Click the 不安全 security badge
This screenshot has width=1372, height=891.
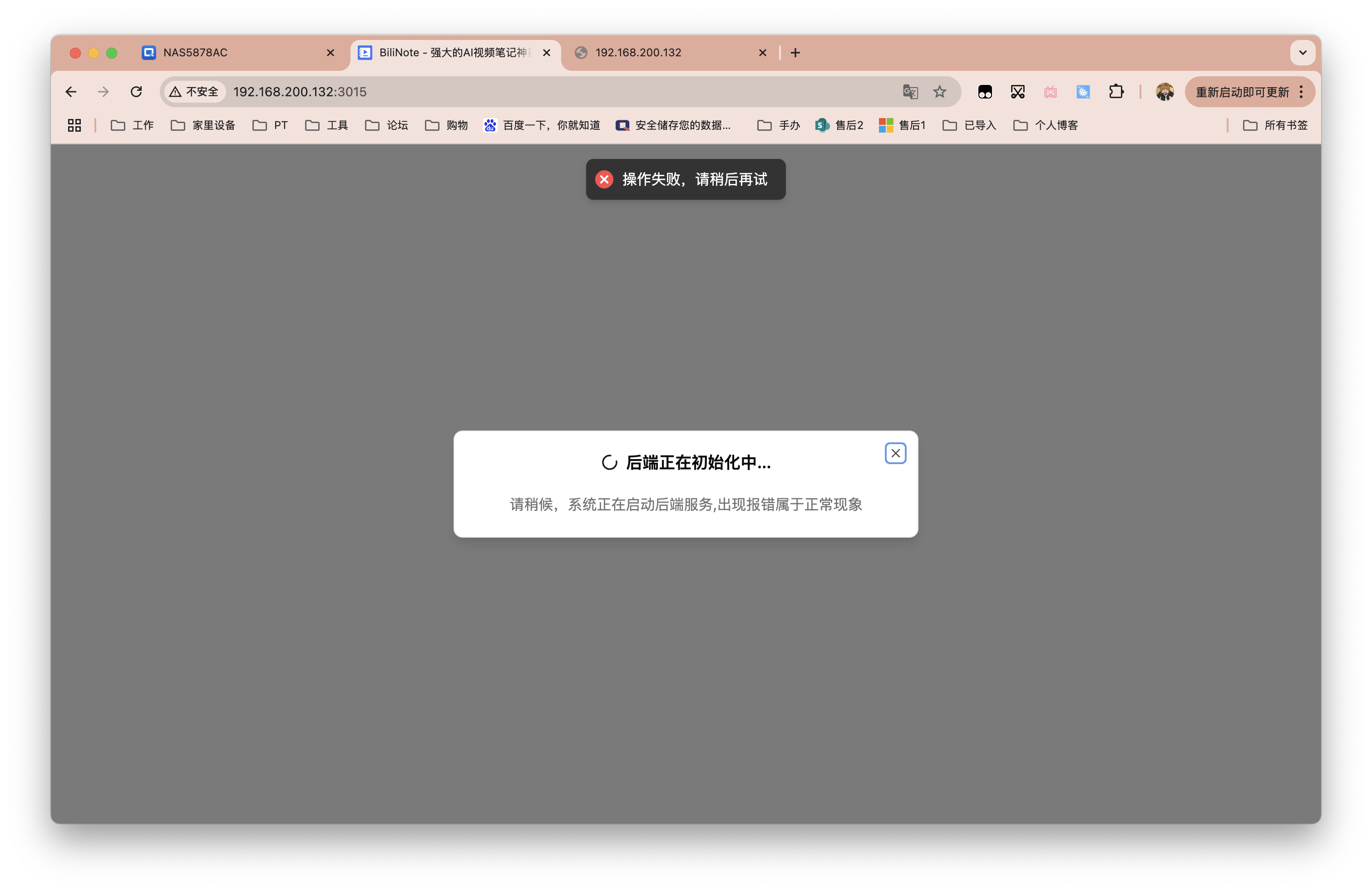194,92
